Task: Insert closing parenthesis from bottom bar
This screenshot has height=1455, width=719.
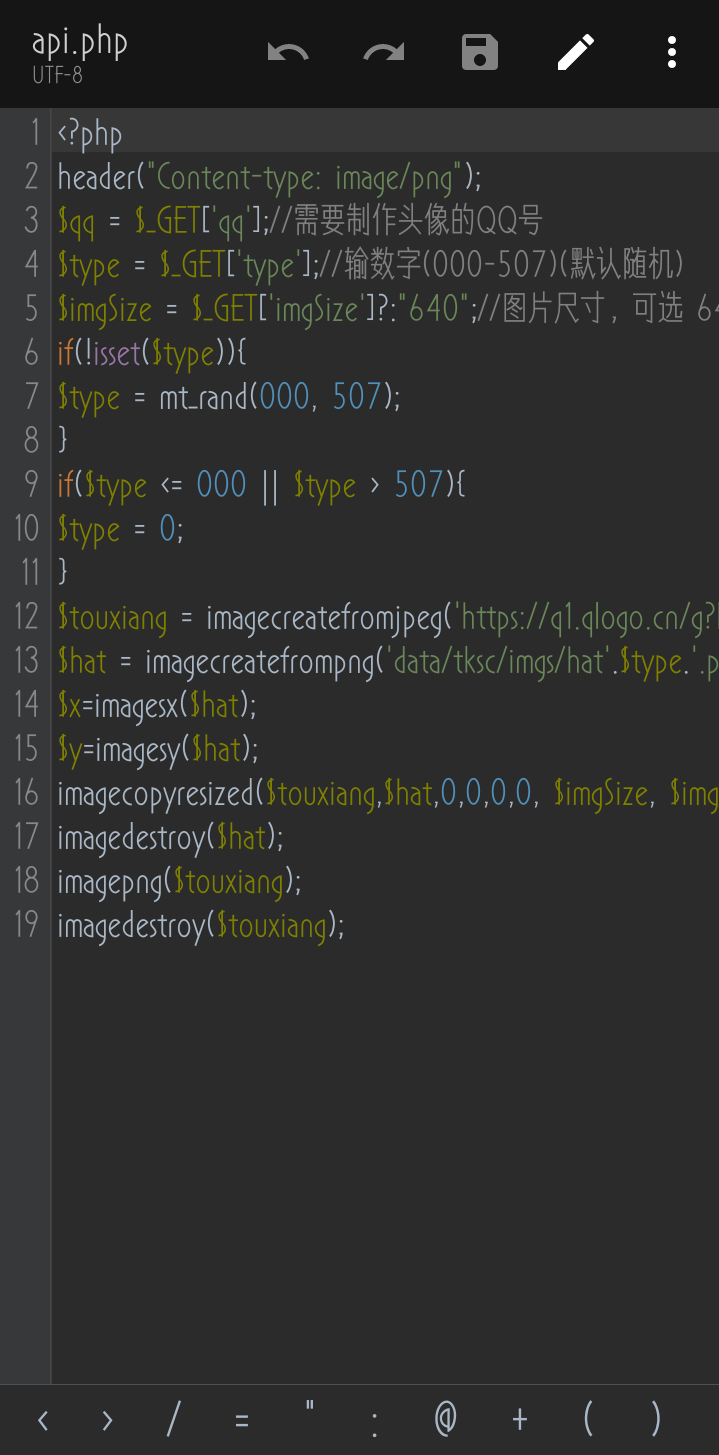Action: 656,1419
